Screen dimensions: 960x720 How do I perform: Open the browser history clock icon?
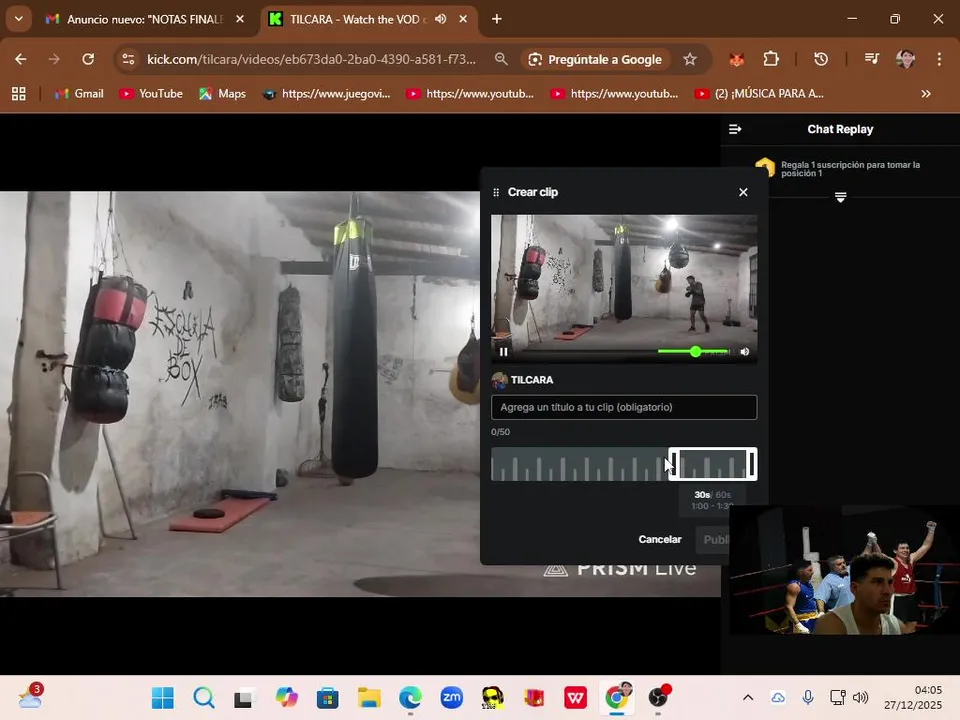click(820, 59)
